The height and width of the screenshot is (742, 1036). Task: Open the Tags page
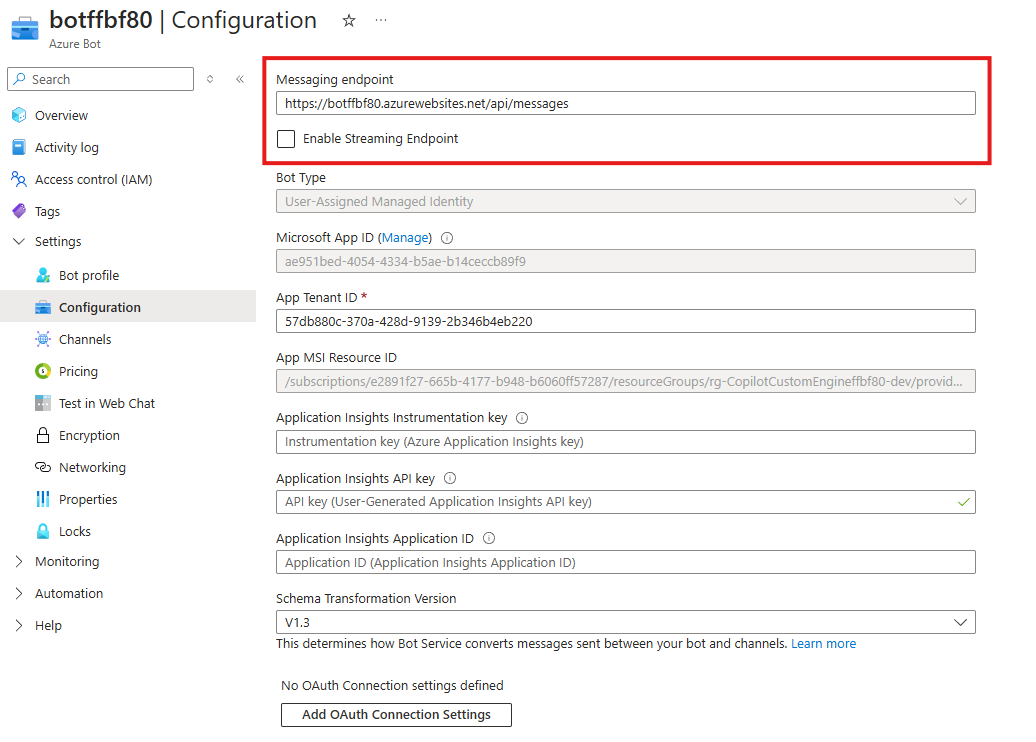[48, 211]
